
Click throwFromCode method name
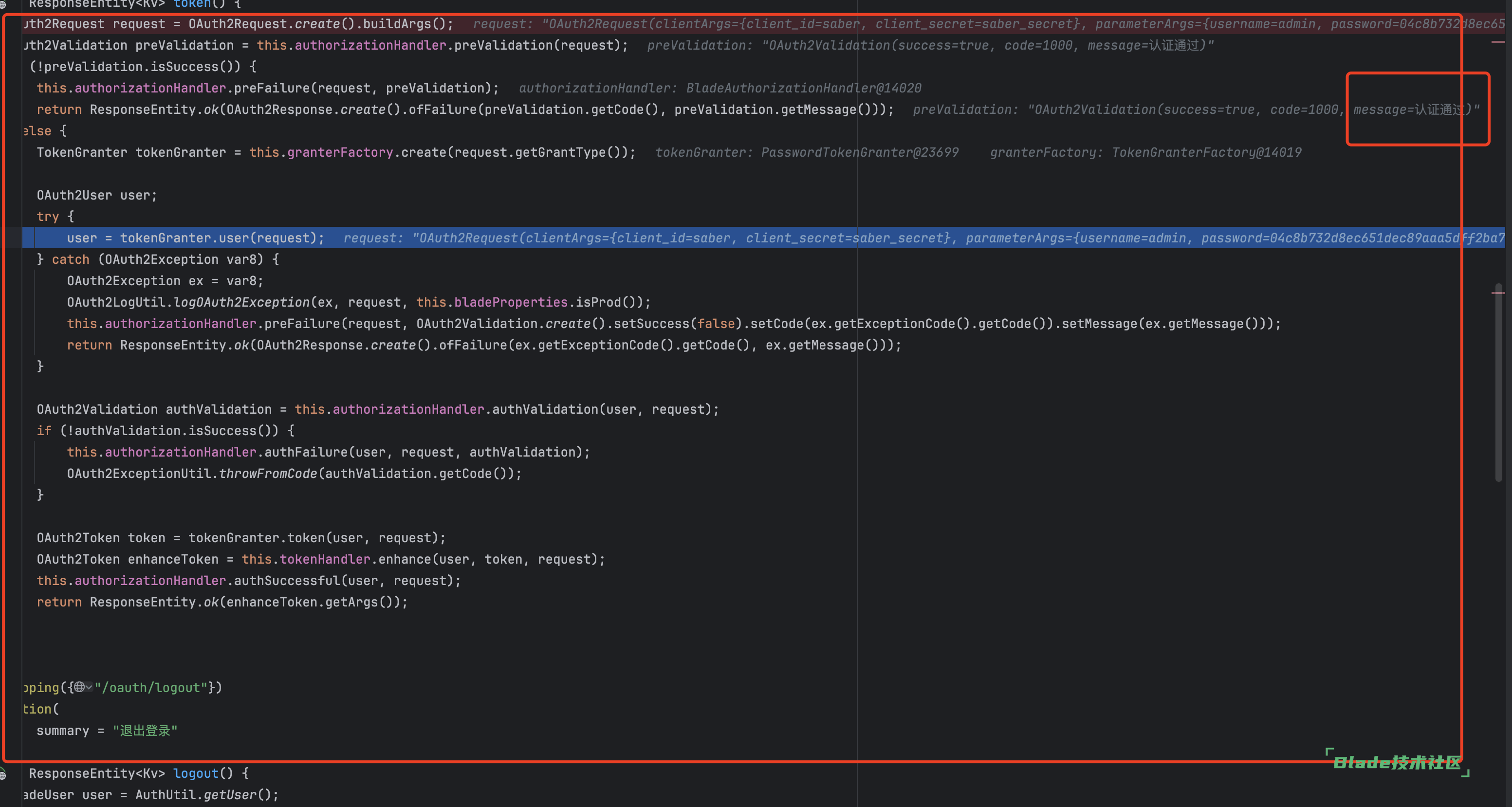pos(268,474)
